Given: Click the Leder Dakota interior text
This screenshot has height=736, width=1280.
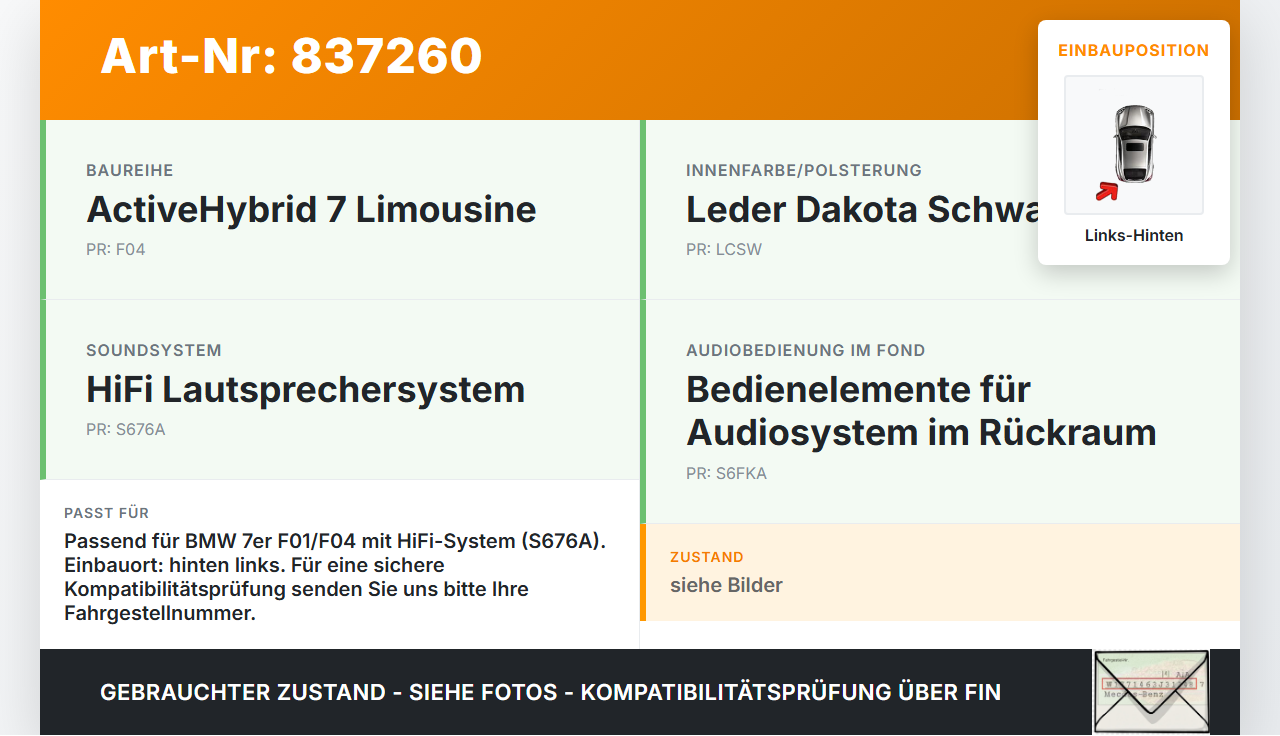Looking at the screenshot, I should point(862,210).
